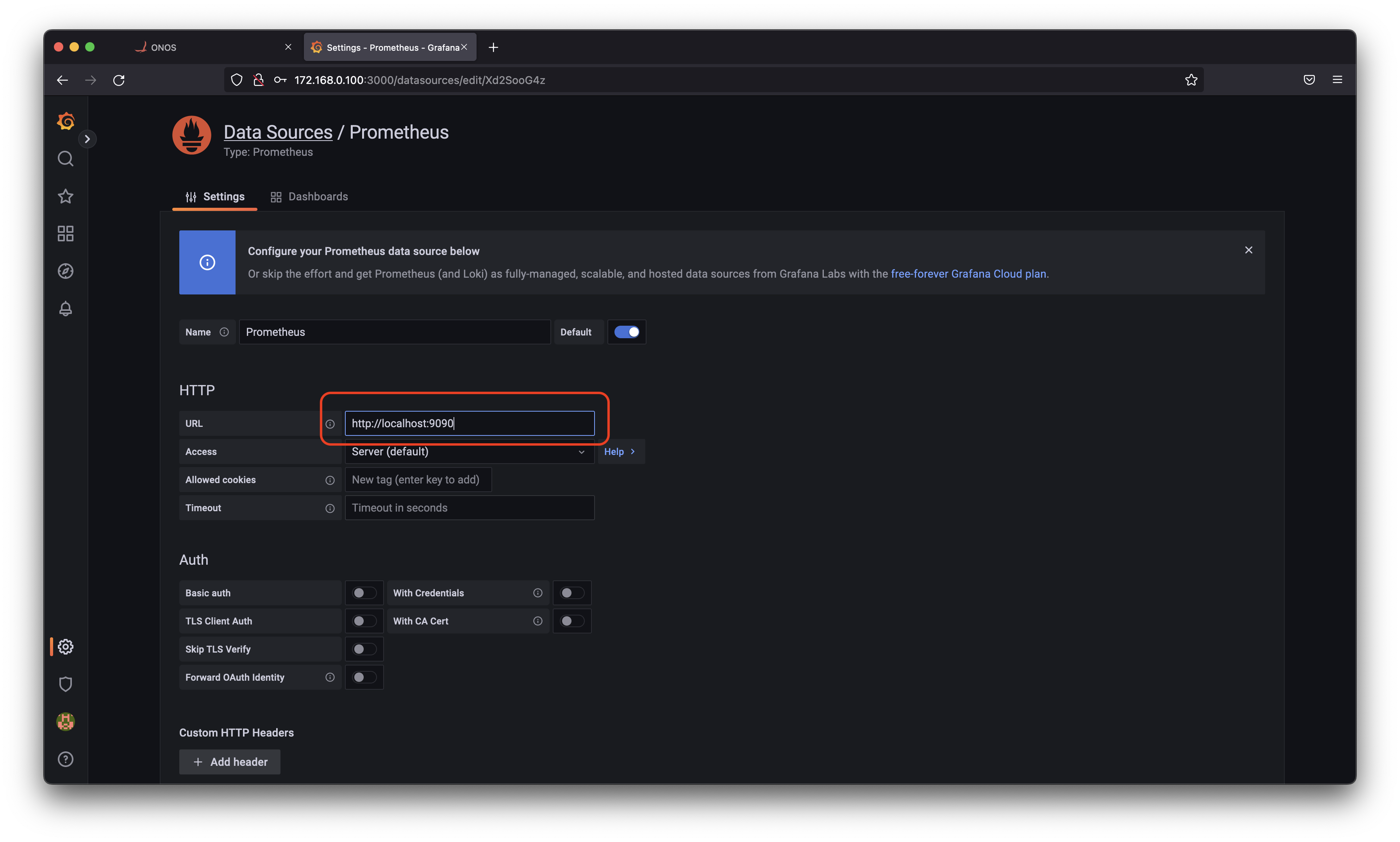Image resolution: width=1400 pixels, height=842 pixels.
Task: Click the tracking protection shield icon
Action: coord(237,80)
